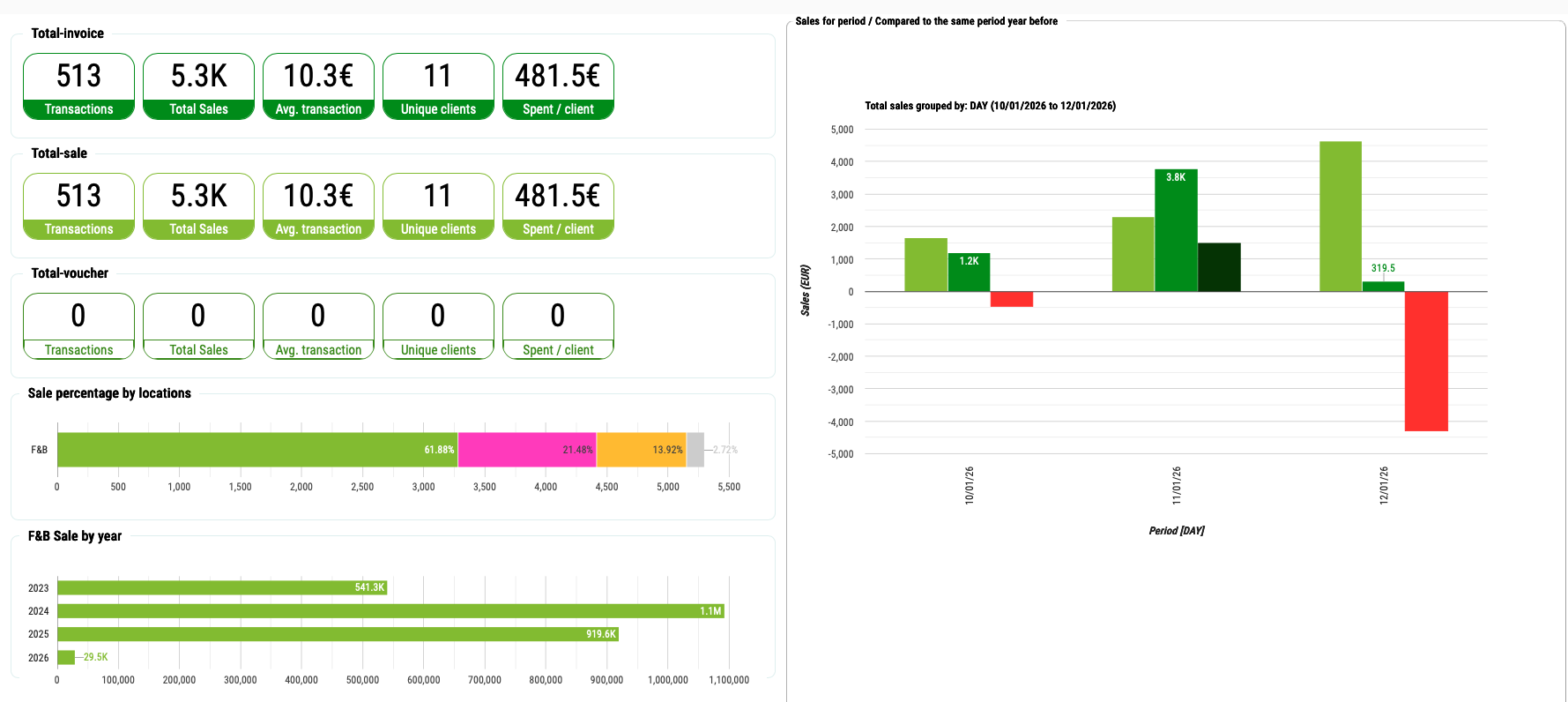Click the green 61.88% location bar segment
Viewport: 1568px width, 702px height.
click(256, 450)
